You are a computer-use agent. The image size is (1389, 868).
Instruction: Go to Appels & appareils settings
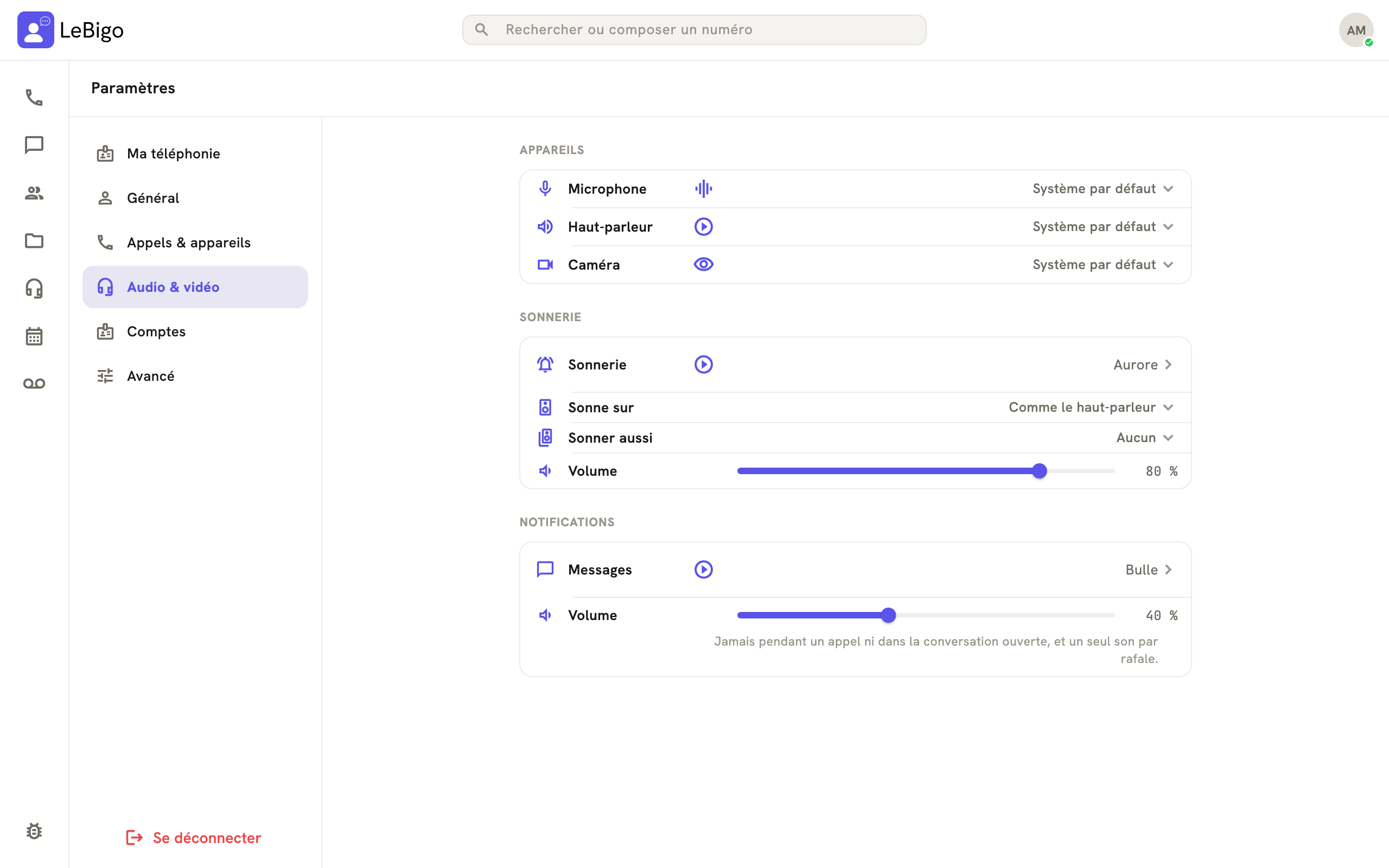click(x=195, y=243)
